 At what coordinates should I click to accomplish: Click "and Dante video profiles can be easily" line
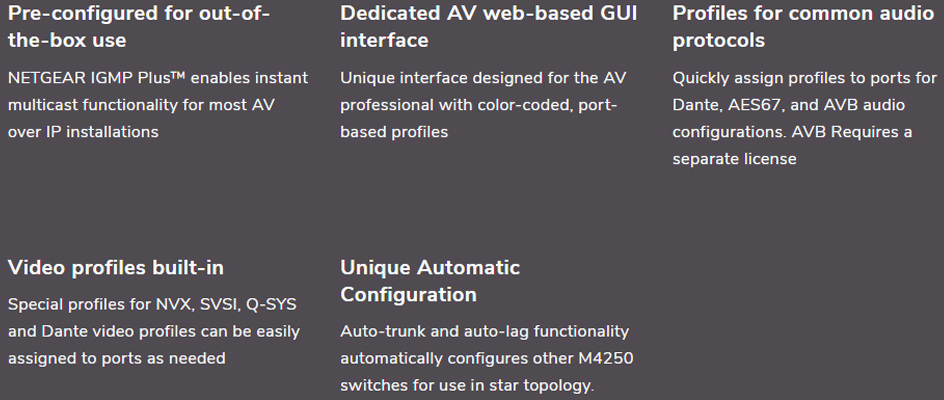pyautogui.click(x=154, y=331)
